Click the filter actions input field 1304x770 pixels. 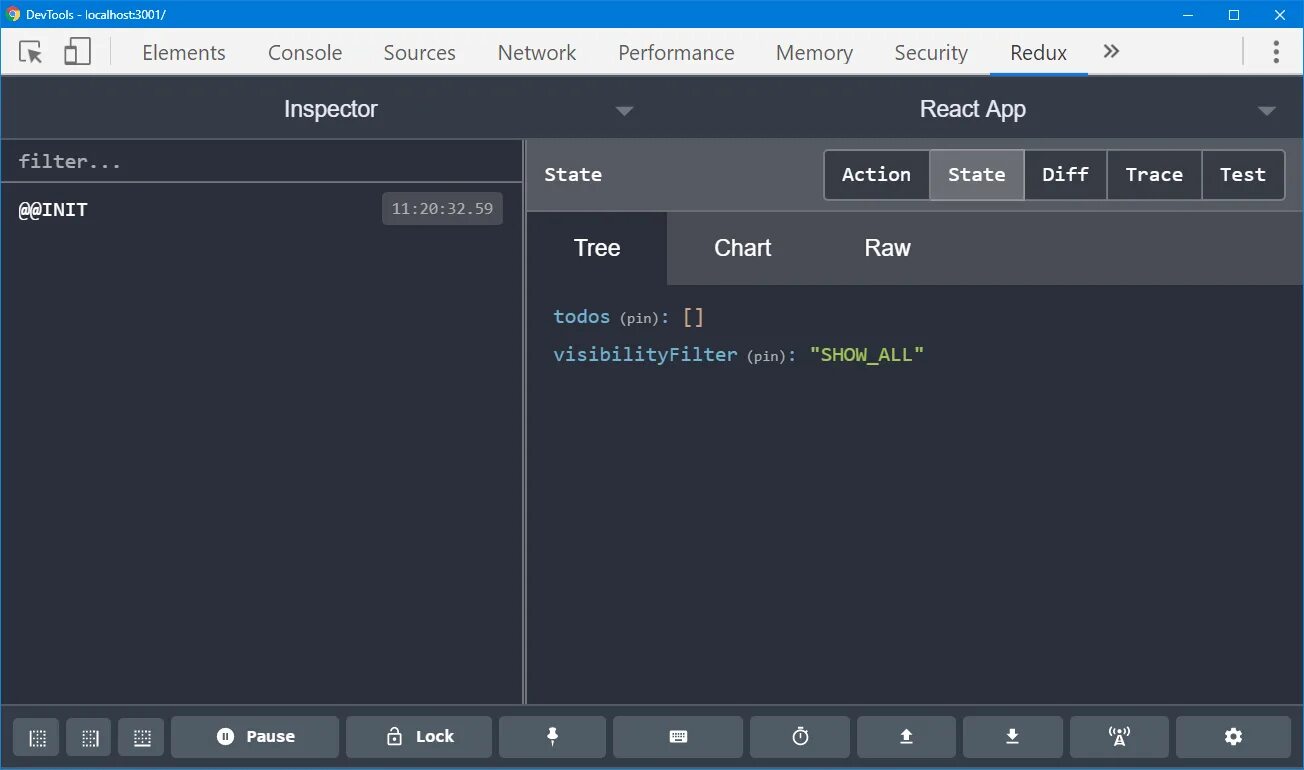(x=260, y=162)
